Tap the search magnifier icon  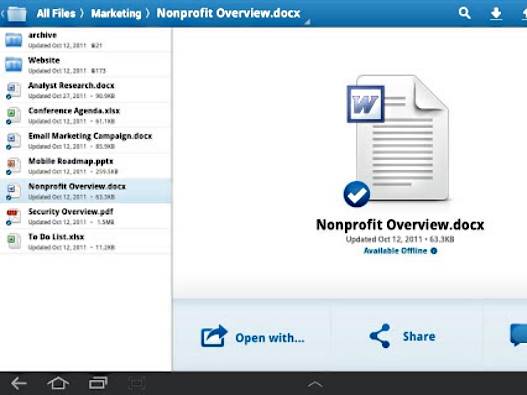464,13
